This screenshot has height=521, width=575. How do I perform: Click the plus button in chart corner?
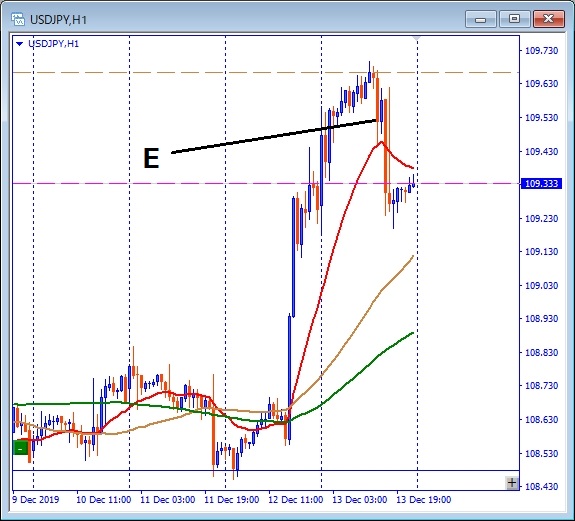[512, 483]
